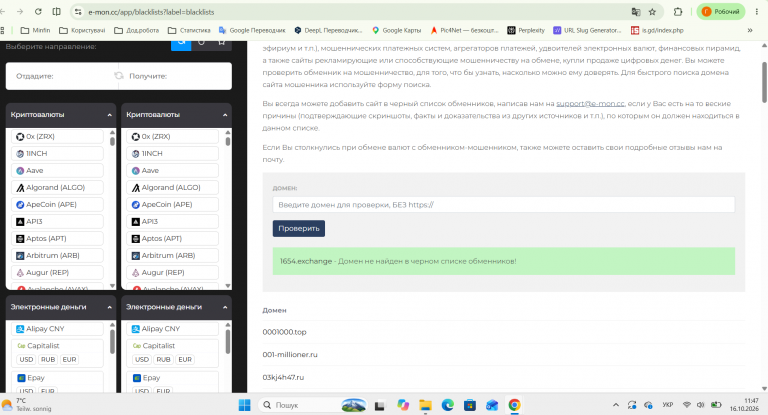Open the support@e-mon.cc email link
The width and height of the screenshot is (768, 415).
click(590, 104)
